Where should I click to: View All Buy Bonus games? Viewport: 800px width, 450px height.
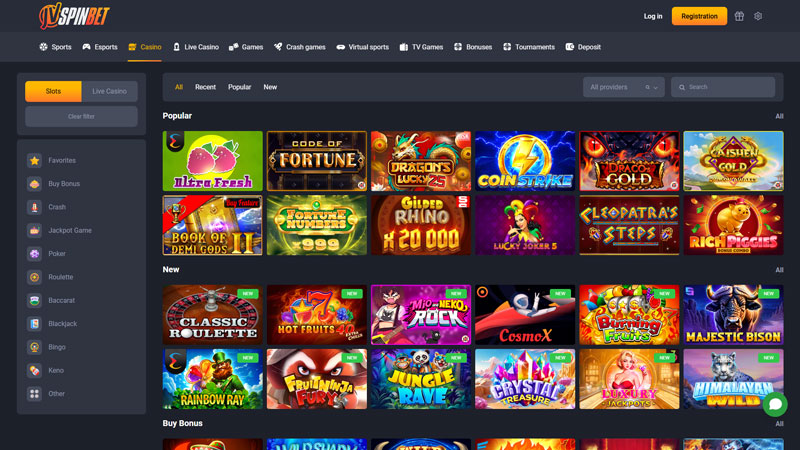pyautogui.click(x=779, y=424)
